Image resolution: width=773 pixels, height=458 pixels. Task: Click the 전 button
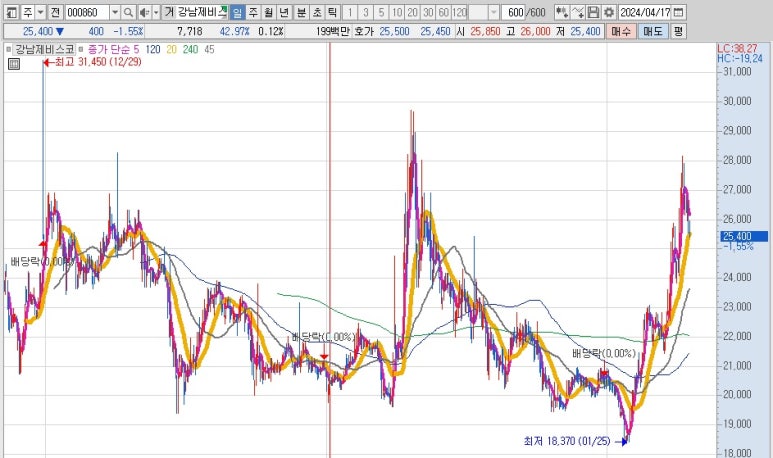(55, 12)
